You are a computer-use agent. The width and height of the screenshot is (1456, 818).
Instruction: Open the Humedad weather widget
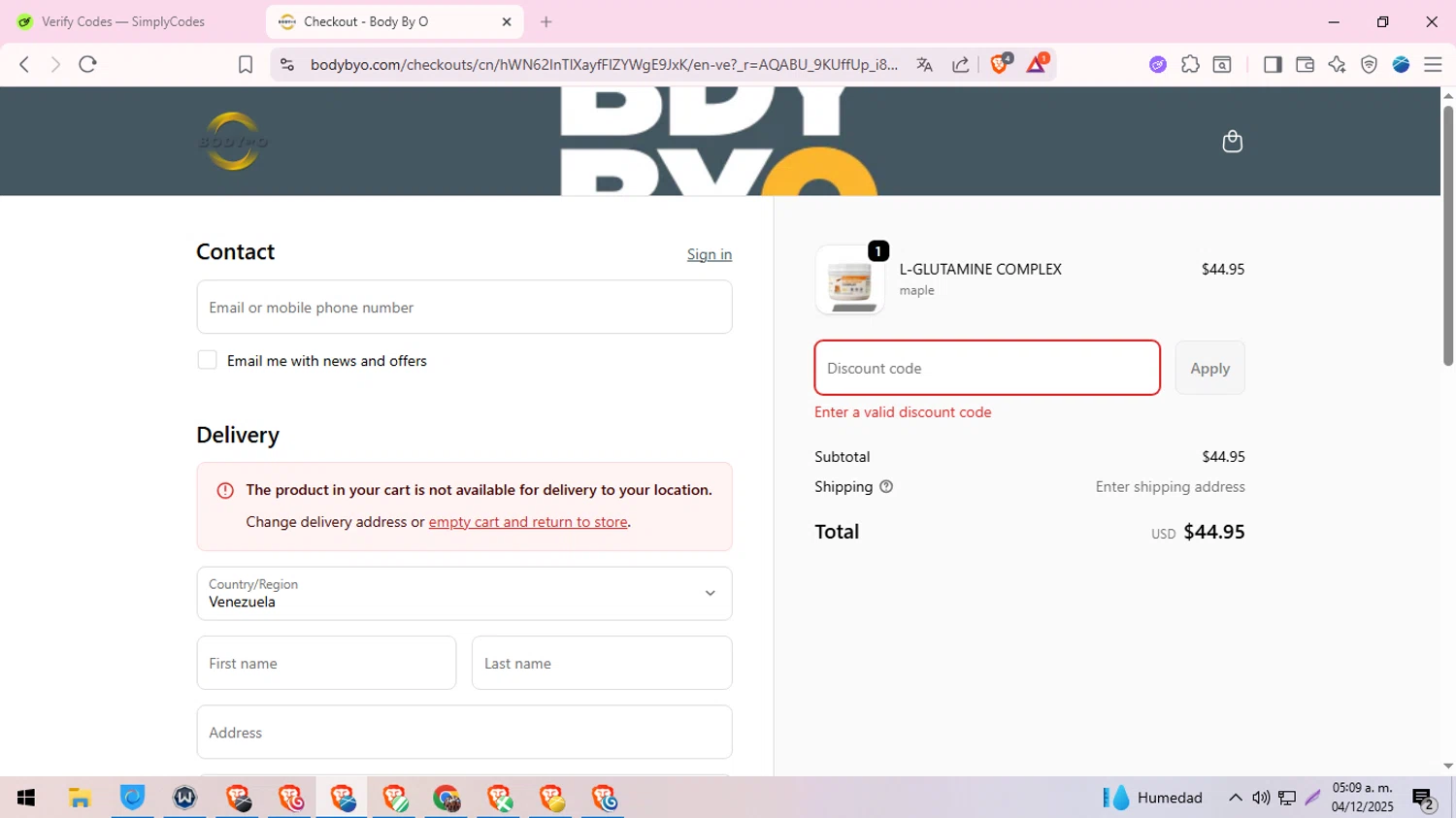(x=1152, y=798)
